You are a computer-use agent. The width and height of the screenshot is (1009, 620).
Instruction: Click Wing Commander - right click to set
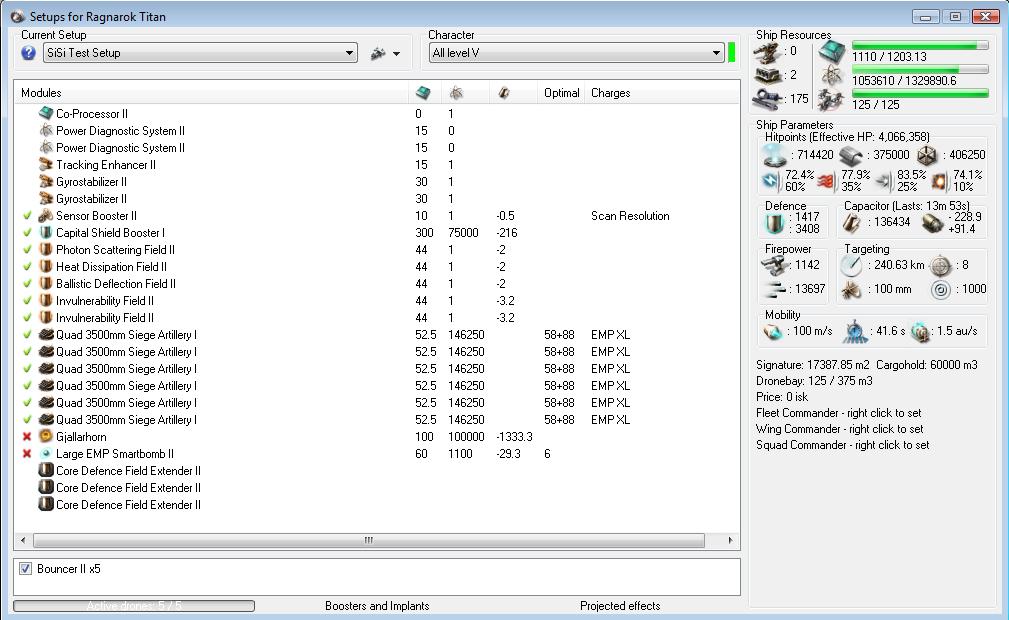pyautogui.click(x=840, y=429)
